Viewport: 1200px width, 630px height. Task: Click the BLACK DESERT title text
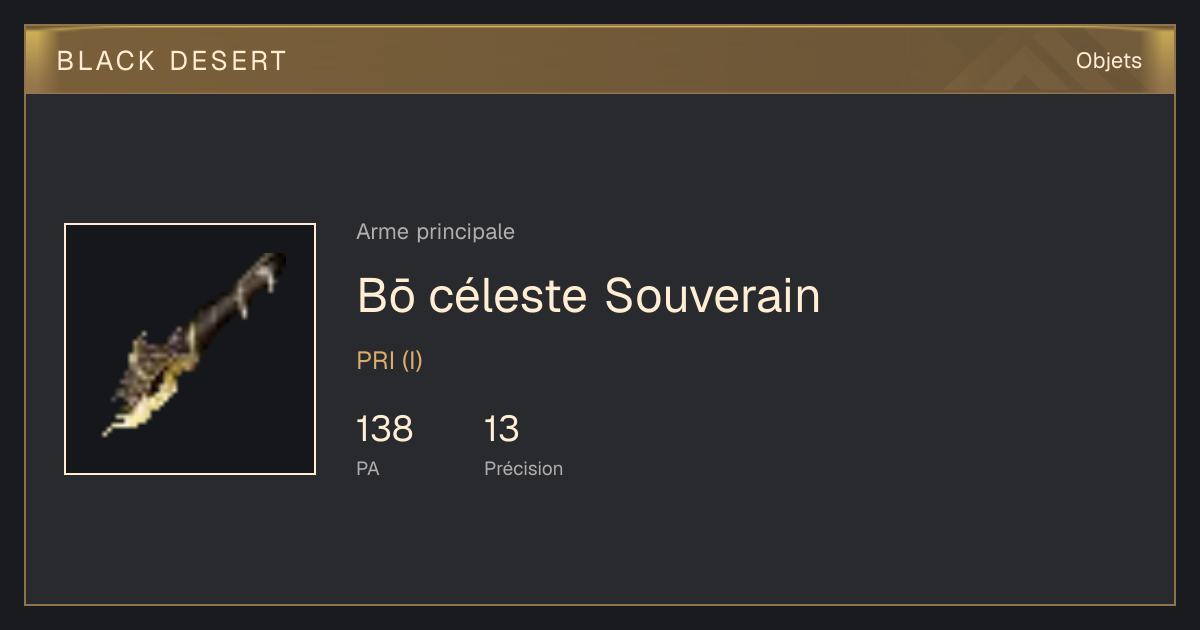pyautogui.click(x=172, y=61)
